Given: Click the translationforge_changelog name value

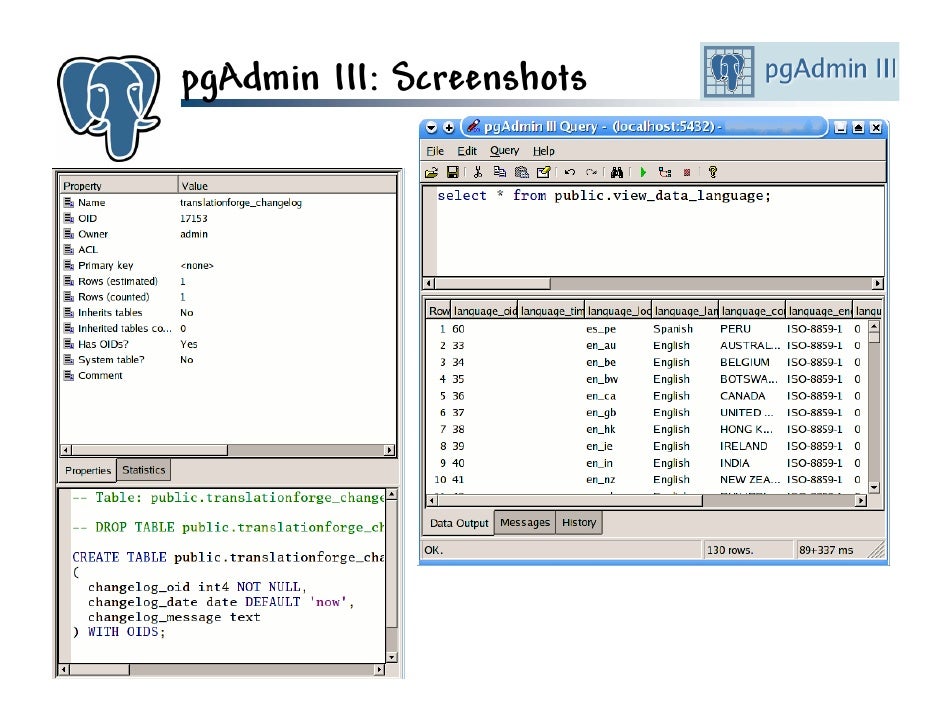Looking at the screenshot, I should [x=241, y=203].
